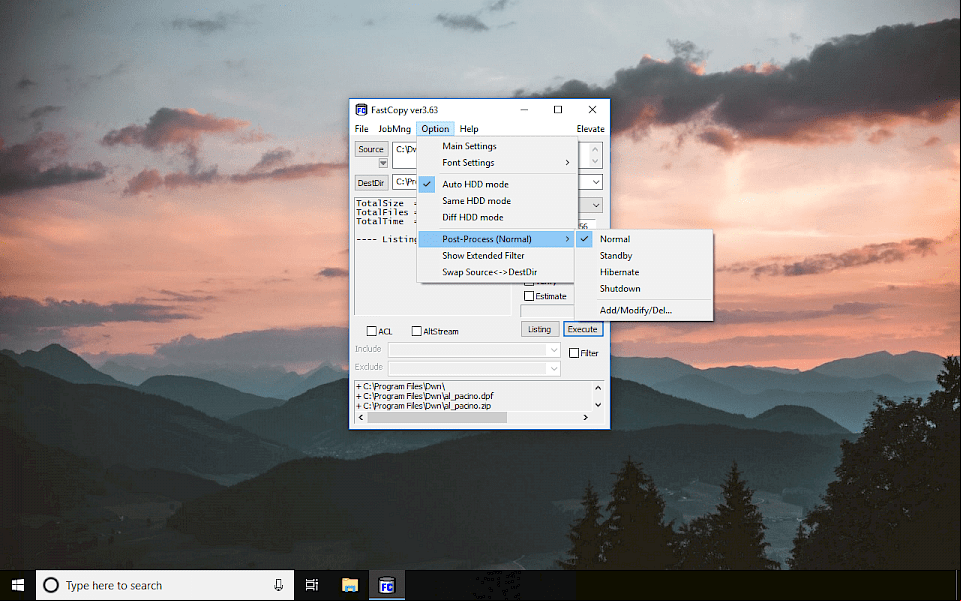The width and height of the screenshot is (961, 601).
Task: Open File Explorer from the taskbar
Action: click(350, 585)
